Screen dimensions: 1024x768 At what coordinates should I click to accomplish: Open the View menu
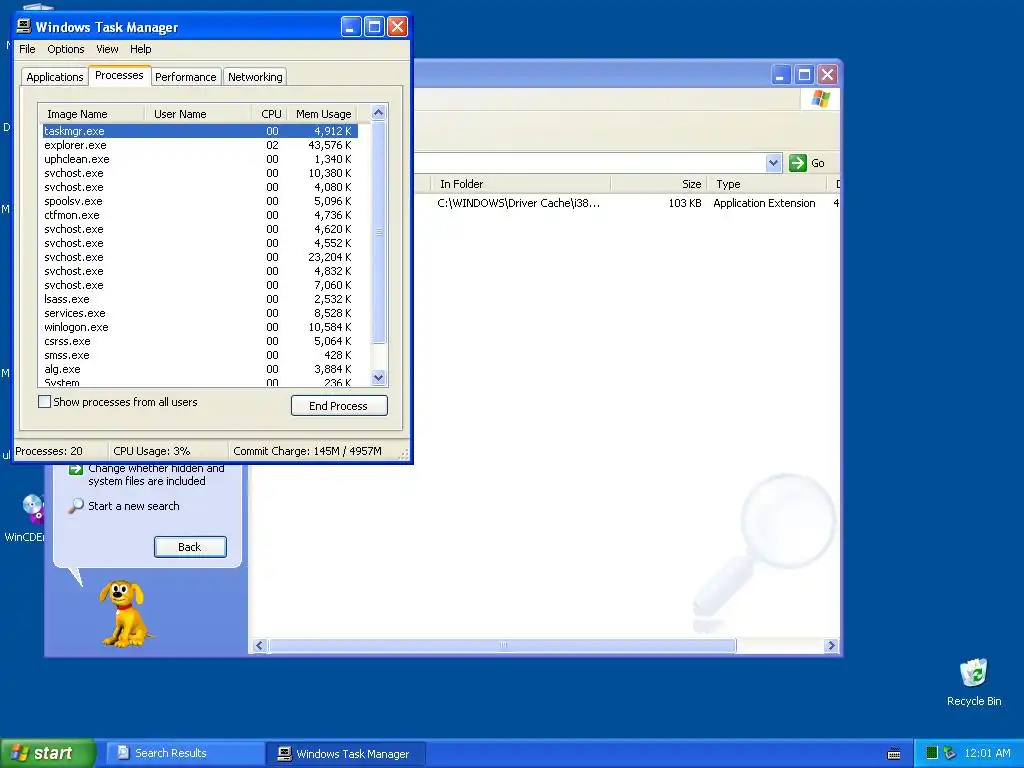click(x=107, y=49)
